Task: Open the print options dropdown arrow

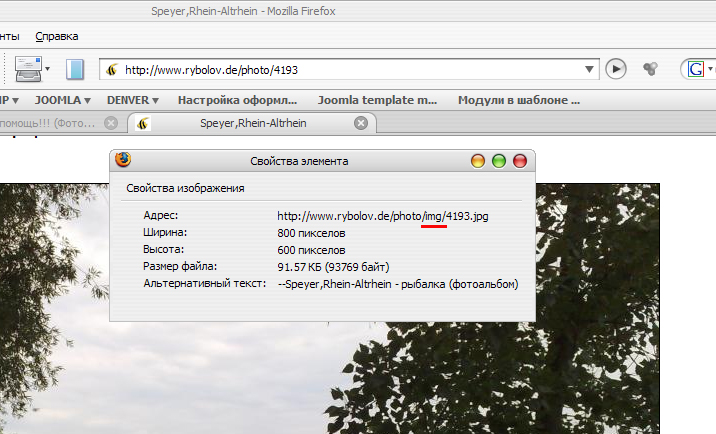Action: 47,69
